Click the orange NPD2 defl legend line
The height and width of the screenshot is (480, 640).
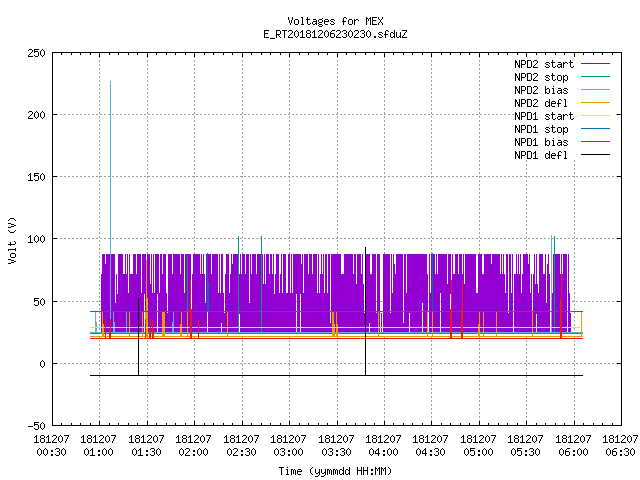(596, 102)
